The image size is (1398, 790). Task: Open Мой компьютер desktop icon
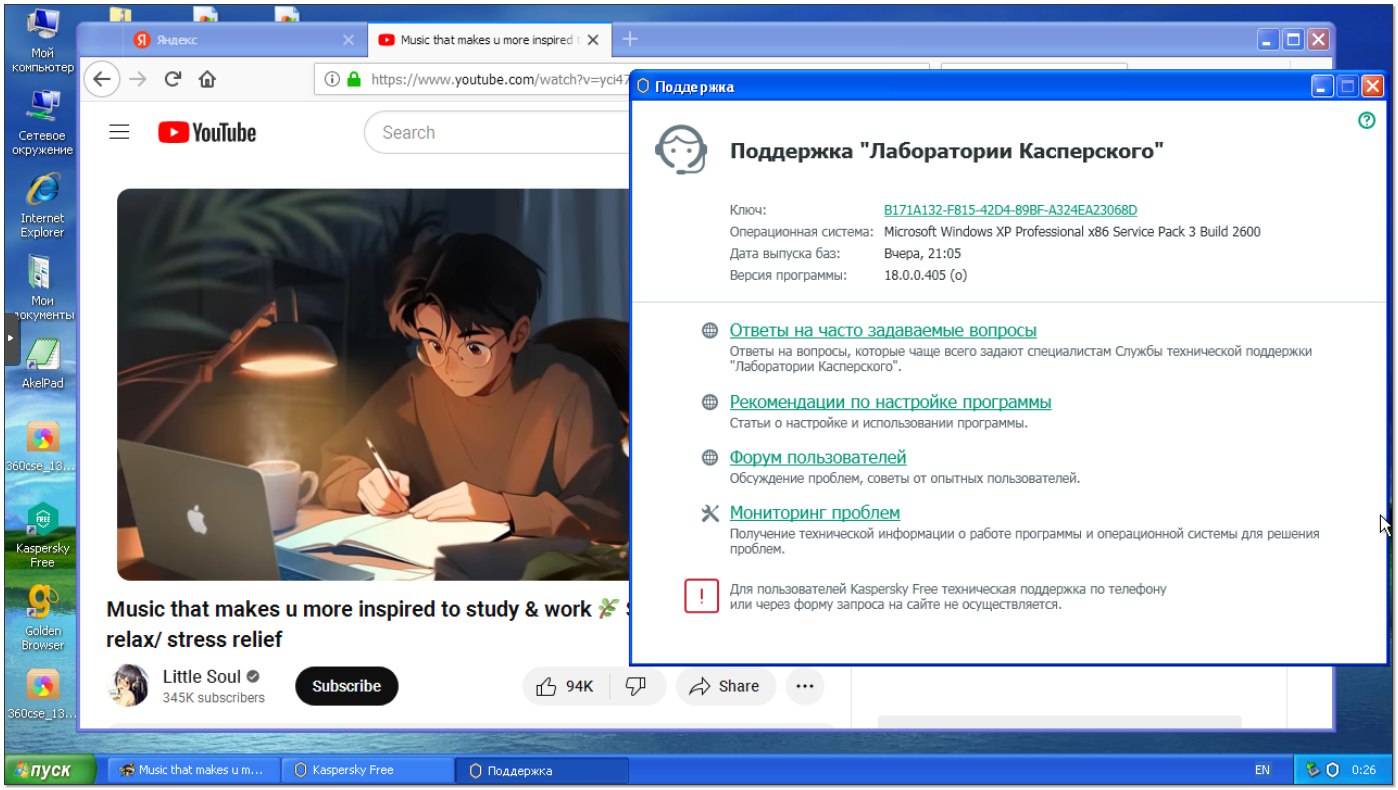click(x=42, y=40)
